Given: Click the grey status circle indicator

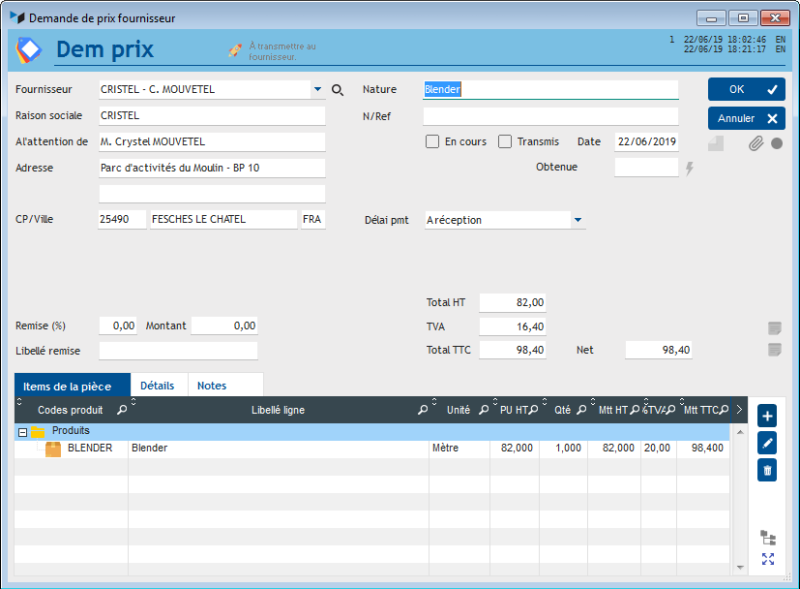Looking at the screenshot, I should point(776,143).
